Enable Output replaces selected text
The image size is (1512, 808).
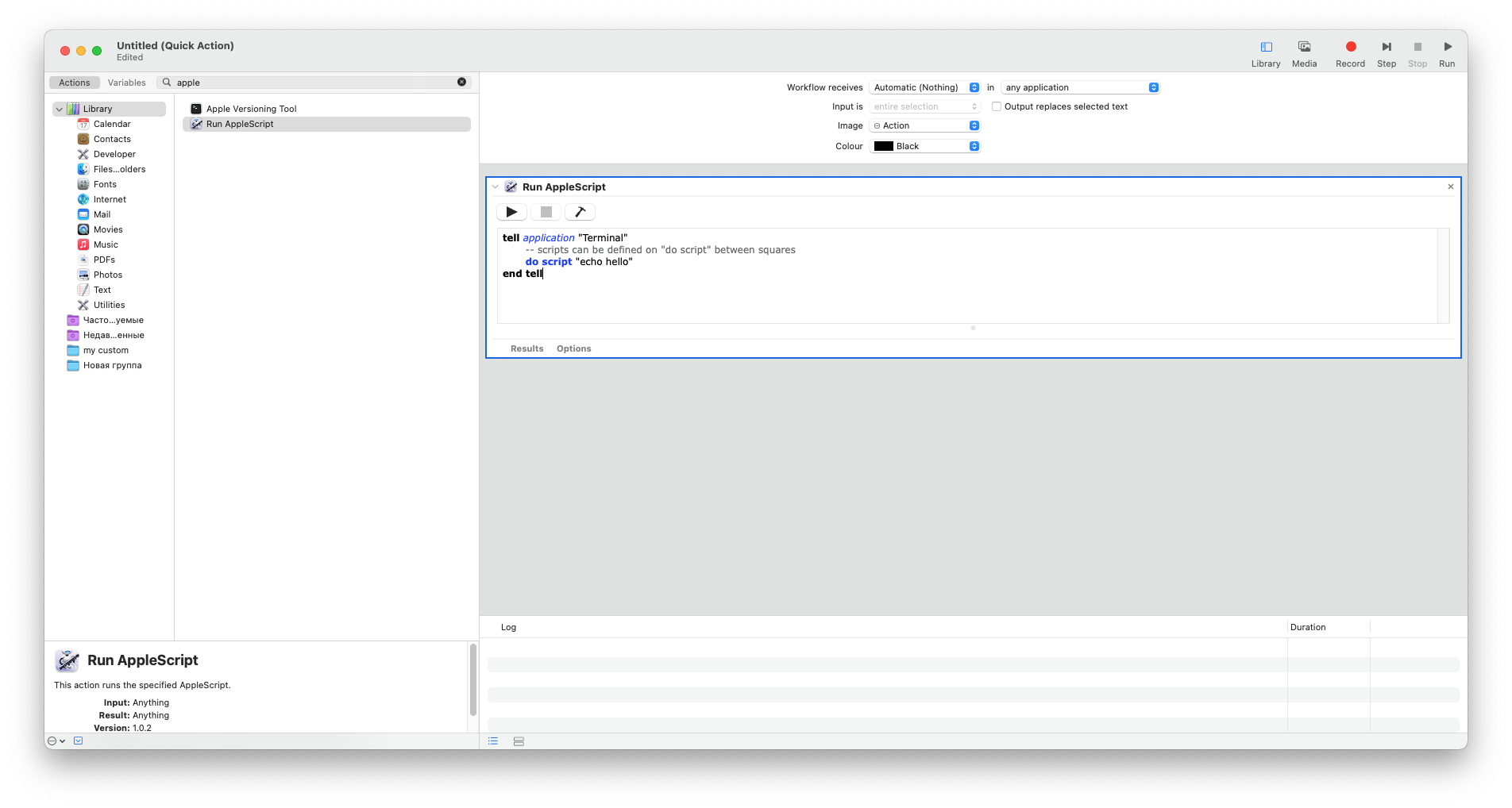coord(996,106)
